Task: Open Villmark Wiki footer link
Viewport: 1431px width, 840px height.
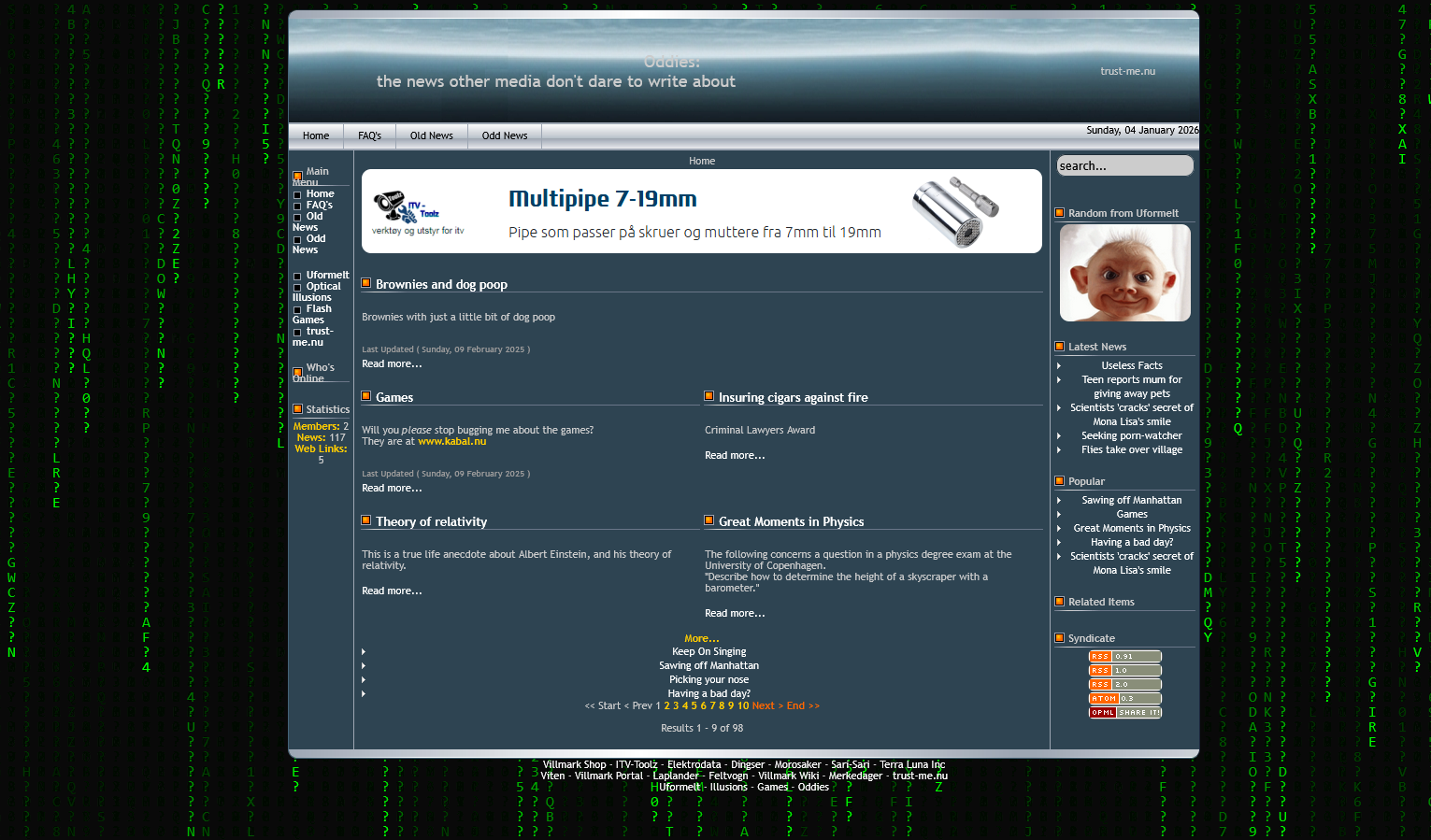Action: pyautogui.click(x=788, y=776)
